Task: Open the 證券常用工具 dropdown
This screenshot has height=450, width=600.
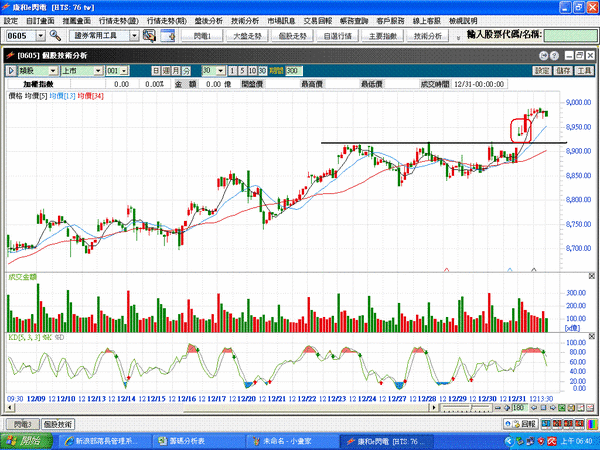Action: 134,36
